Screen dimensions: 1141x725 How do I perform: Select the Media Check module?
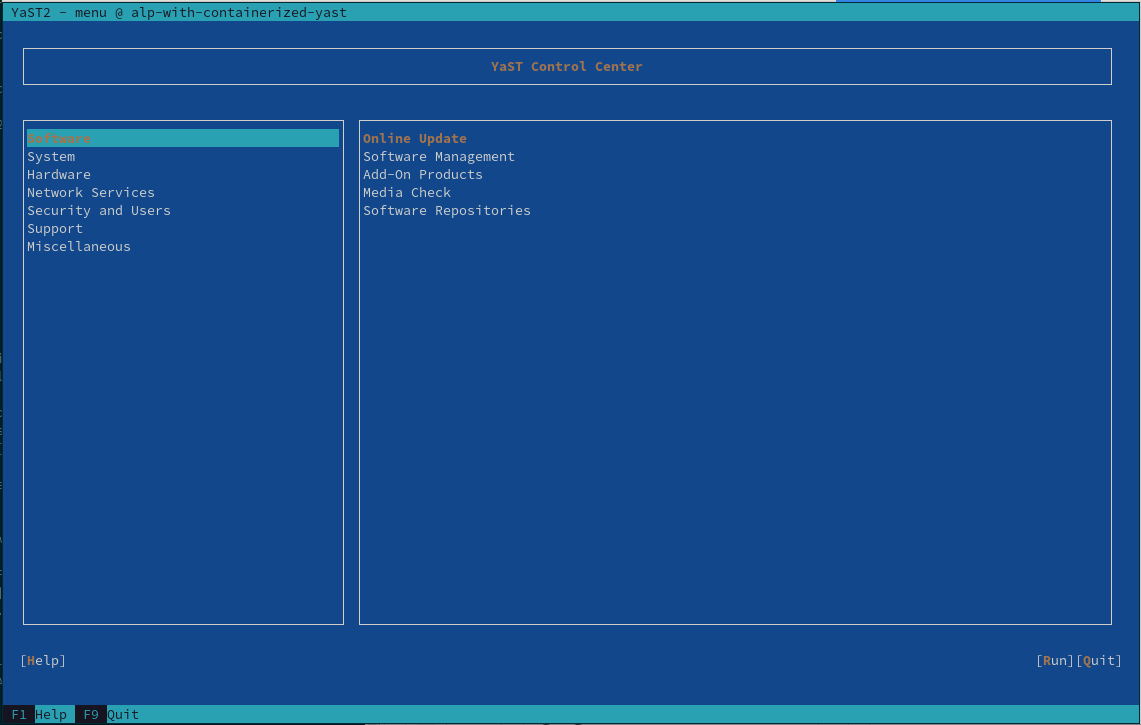click(x=407, y=192)
